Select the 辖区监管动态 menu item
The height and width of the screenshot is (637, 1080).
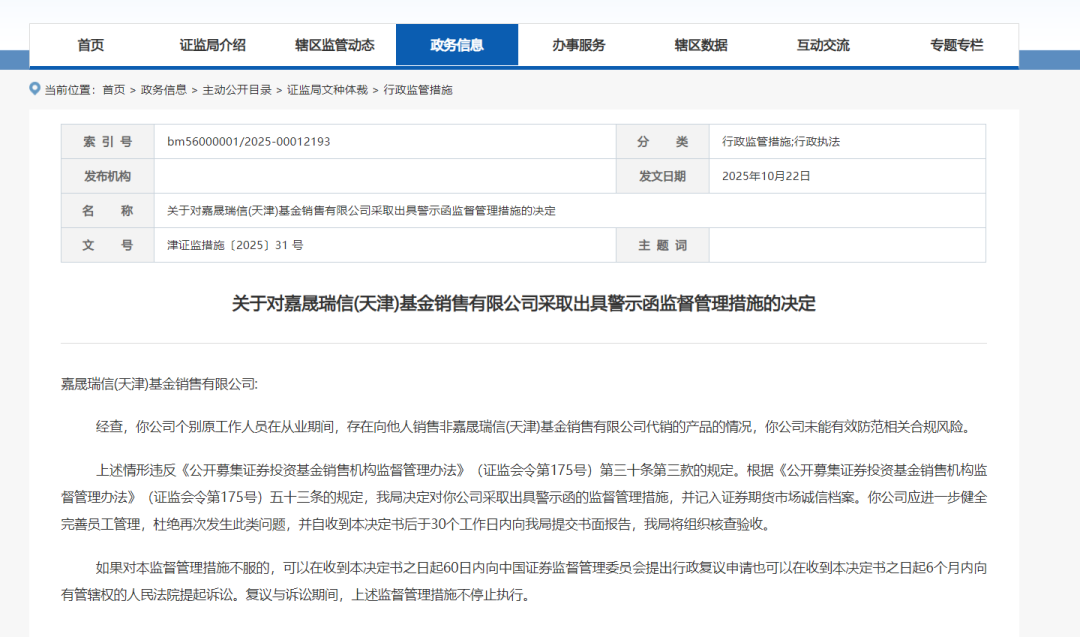click(334, 45)
